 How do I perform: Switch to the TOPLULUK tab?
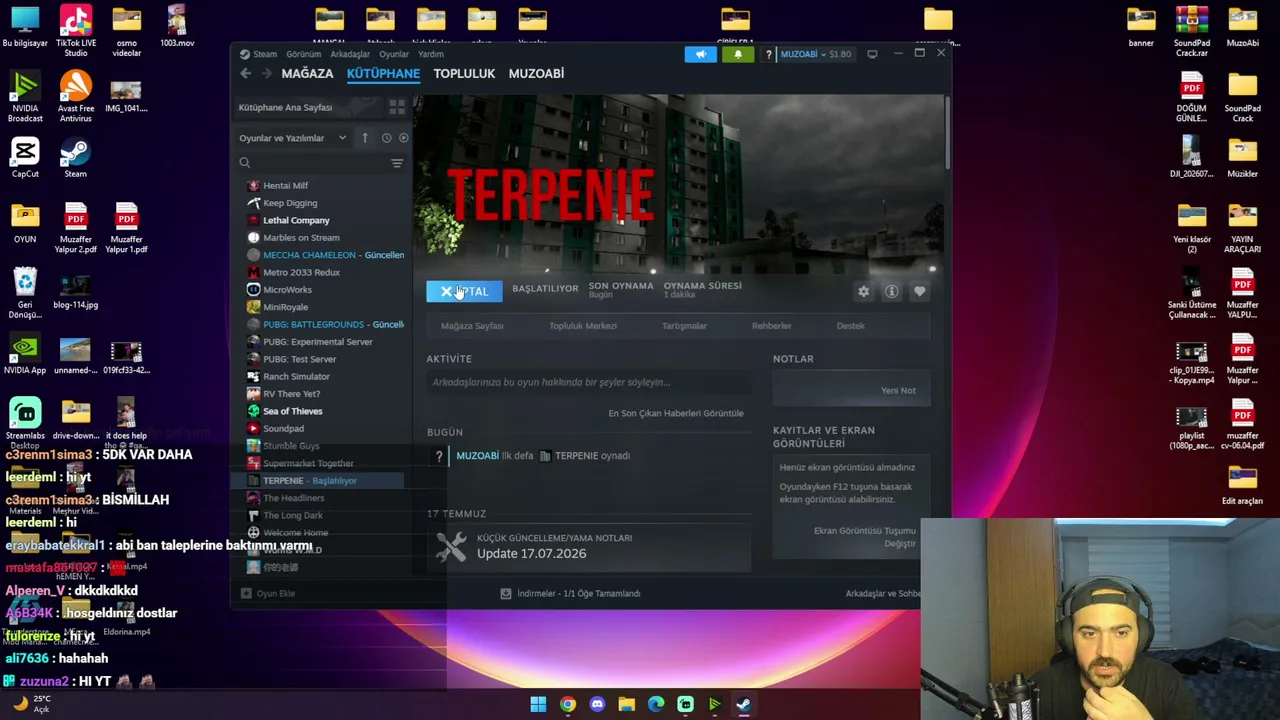pyautogui.click(x=464, y=74)
